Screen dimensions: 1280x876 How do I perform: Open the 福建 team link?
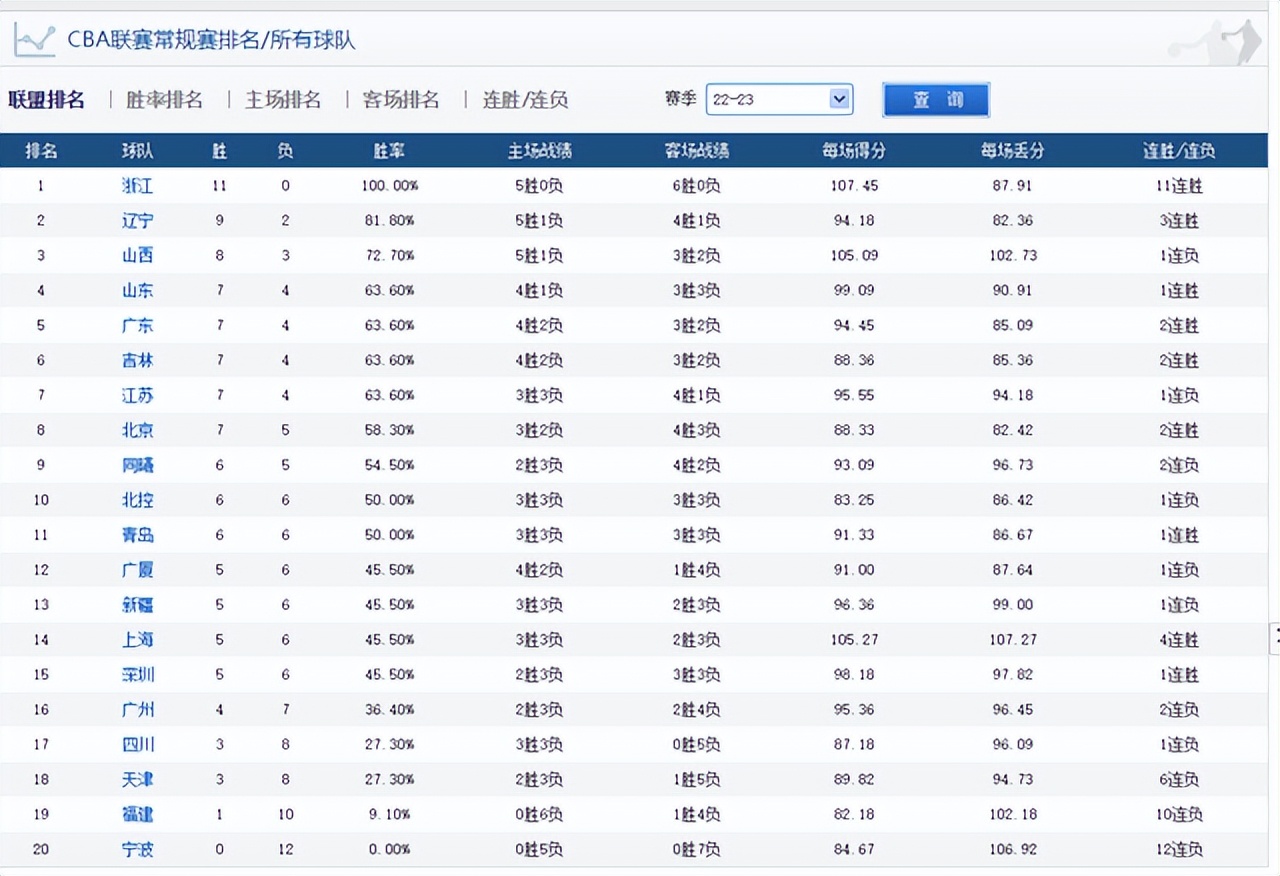137,814
